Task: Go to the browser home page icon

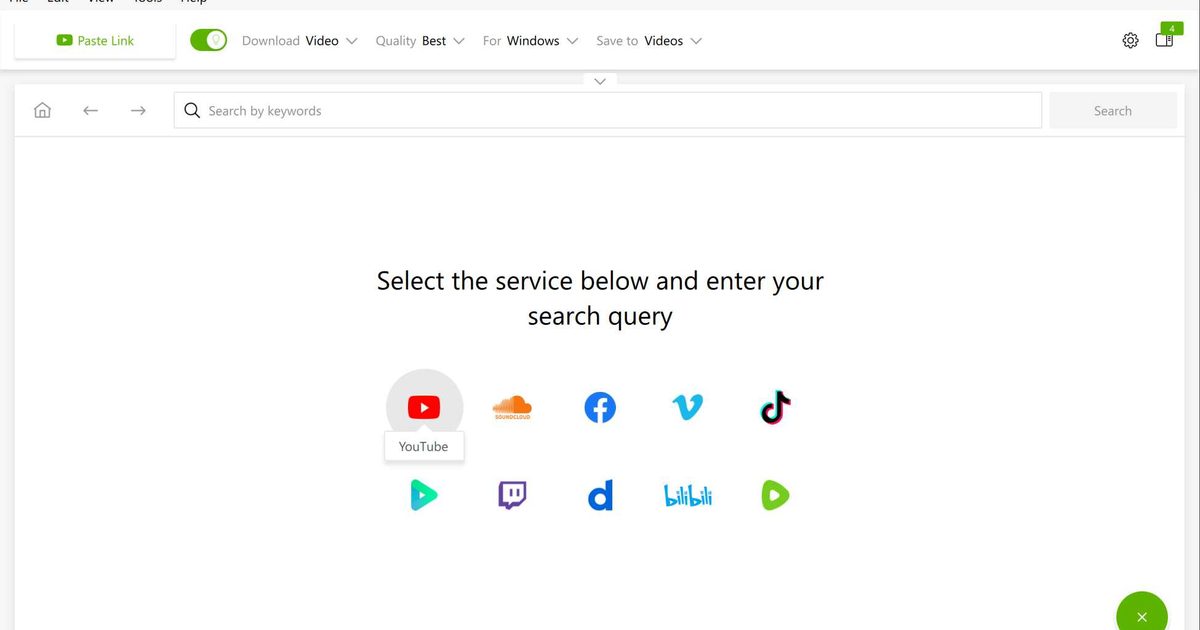Action: [42, 111]
